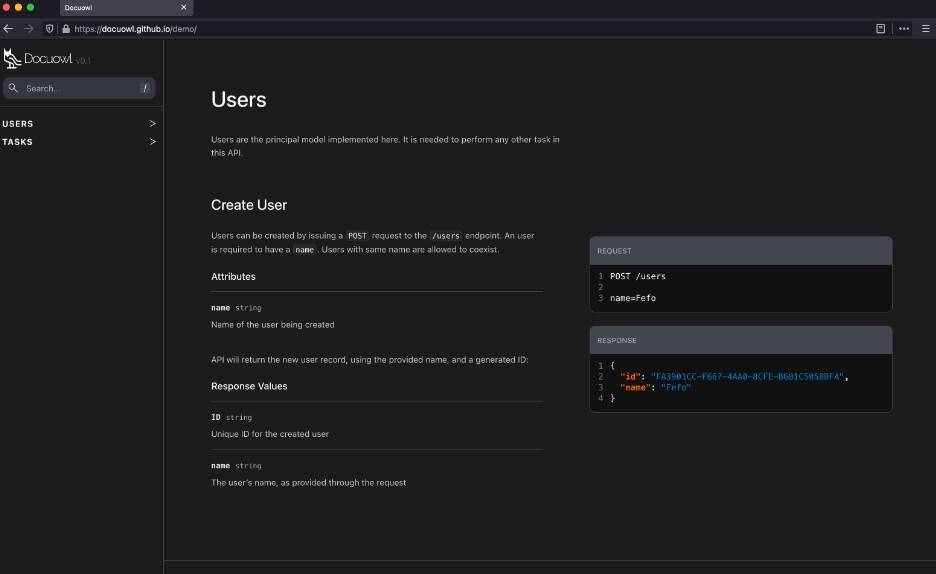Click 'Unique ID for the created user' text
This screenshot has width=936, height=574.
(x=270, y=434)
